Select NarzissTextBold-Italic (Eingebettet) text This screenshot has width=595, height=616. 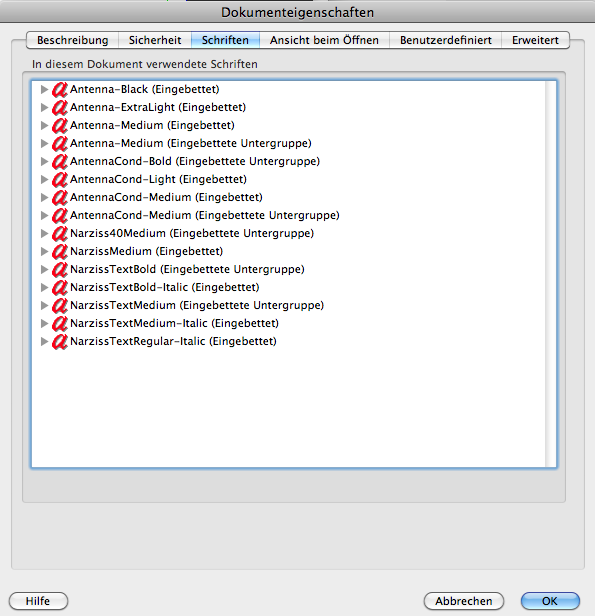click(x=165, y=288)
